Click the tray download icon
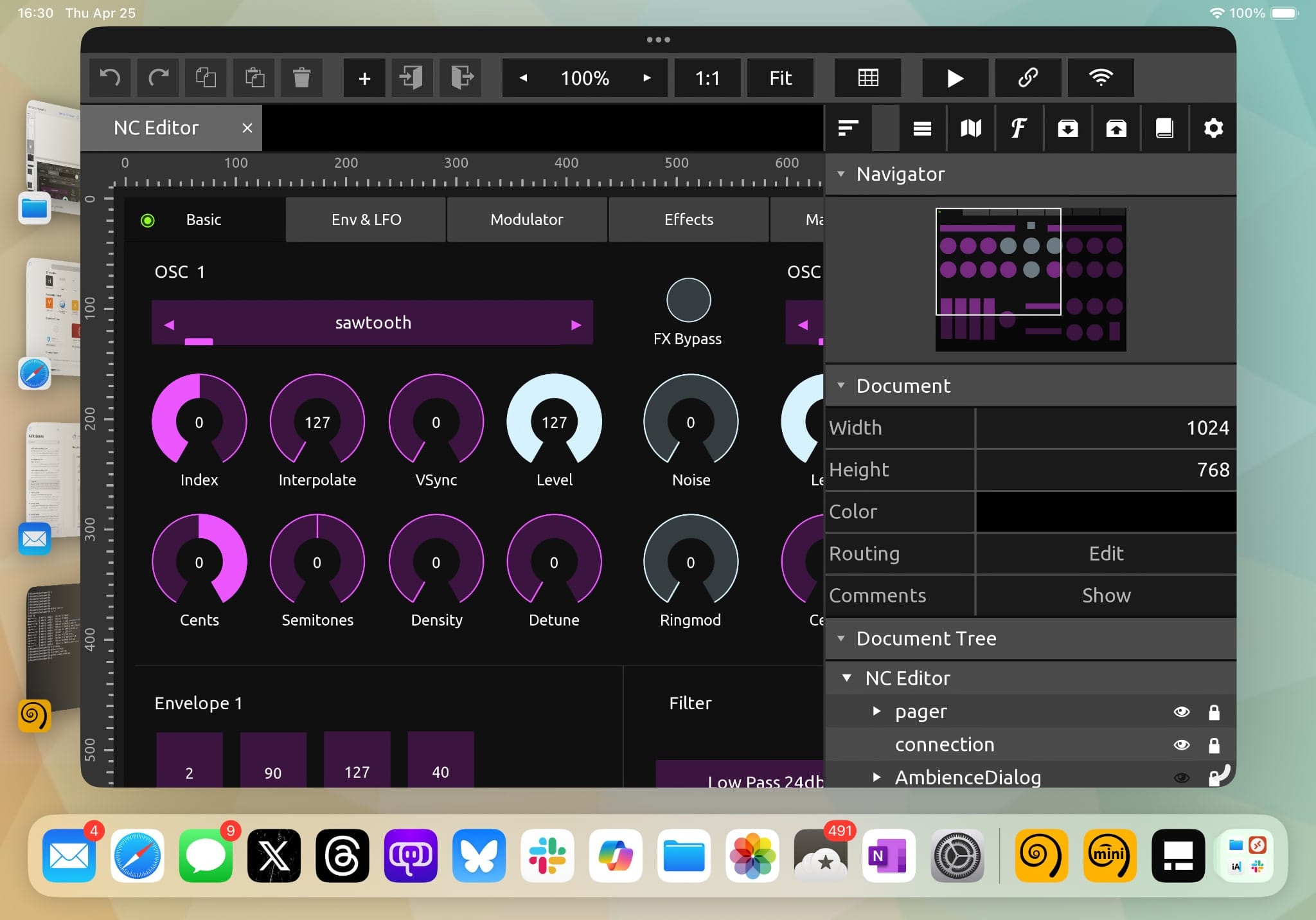1316x920 pixels. [1068, 128]
